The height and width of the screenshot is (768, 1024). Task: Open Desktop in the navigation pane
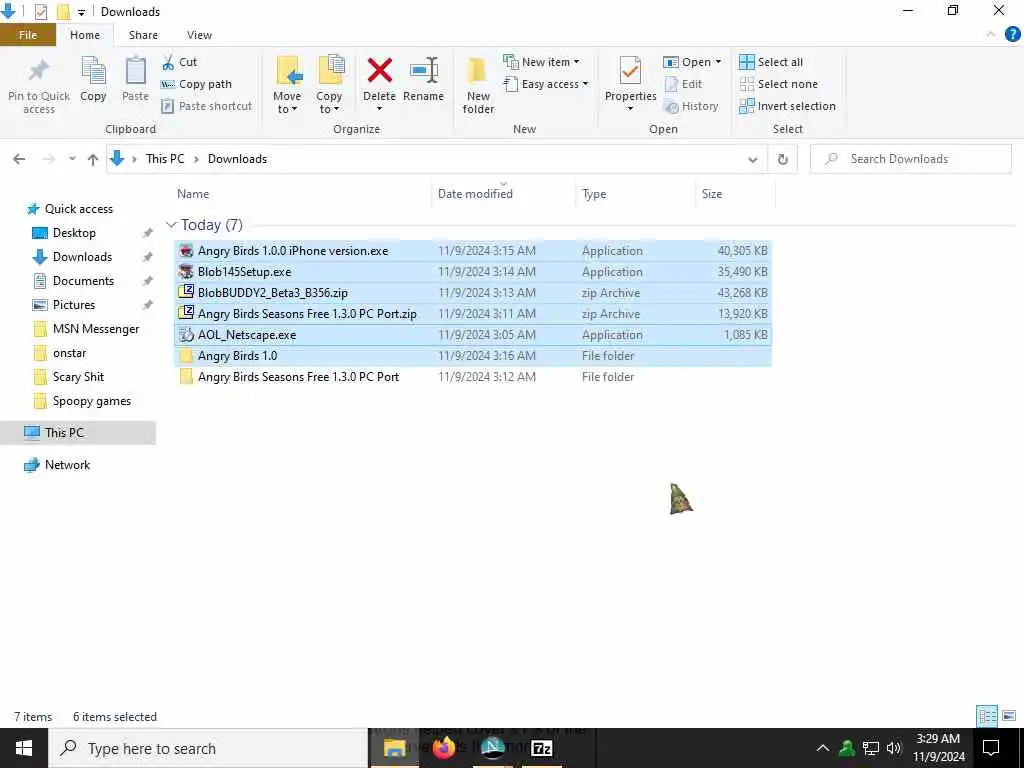74,233
